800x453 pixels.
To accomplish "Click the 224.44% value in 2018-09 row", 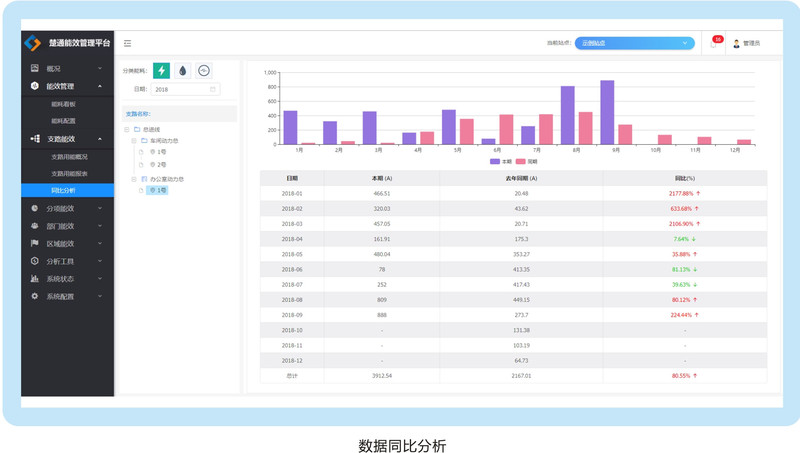I will click(x=681, y=315).
